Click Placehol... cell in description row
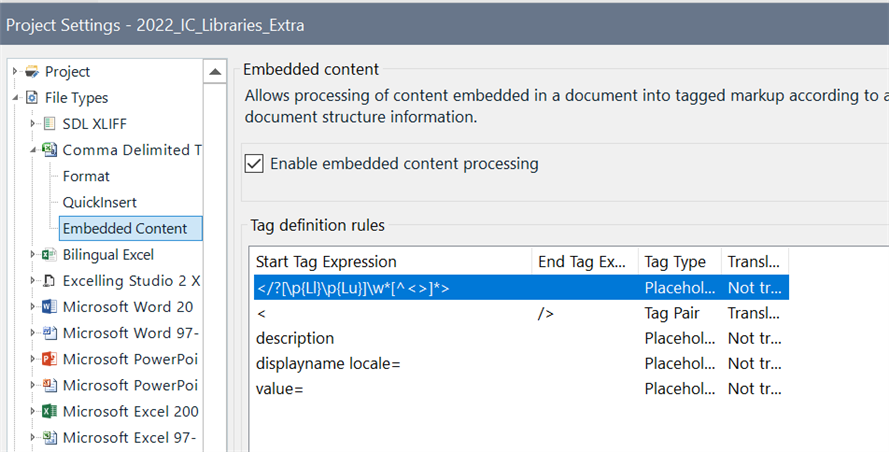 pyautogui.click(x=680, y=339)
